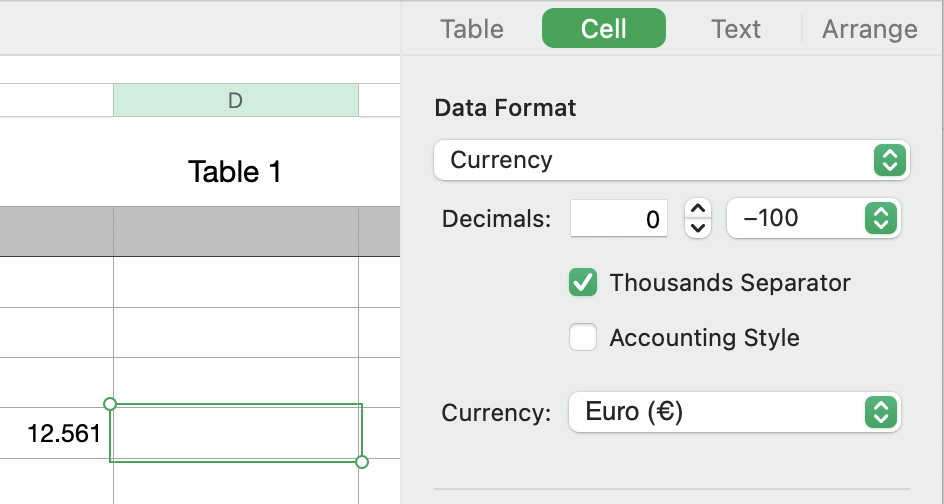This screenshot has width=944, height=504.
Task: Select the gray header row cell under column D
Action: pos(235,231)
